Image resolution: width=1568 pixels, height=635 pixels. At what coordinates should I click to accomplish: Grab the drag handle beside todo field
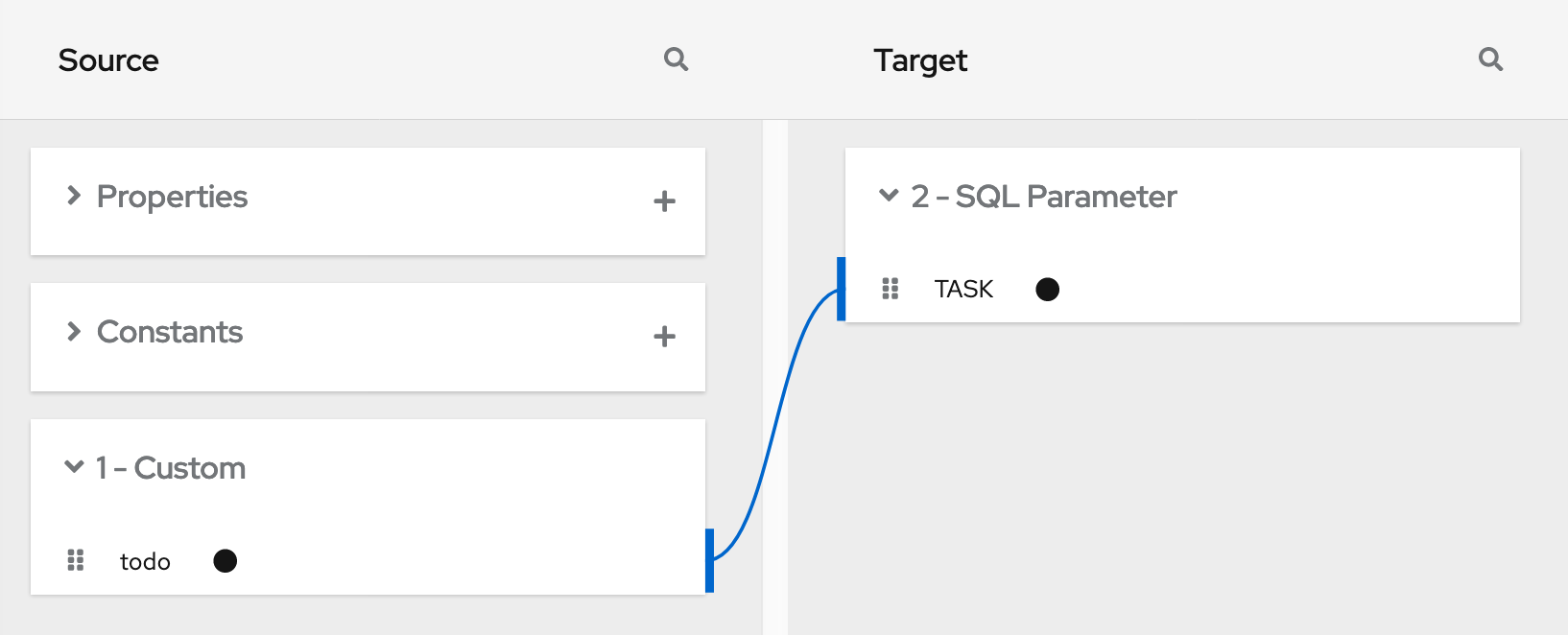point(76,560)
